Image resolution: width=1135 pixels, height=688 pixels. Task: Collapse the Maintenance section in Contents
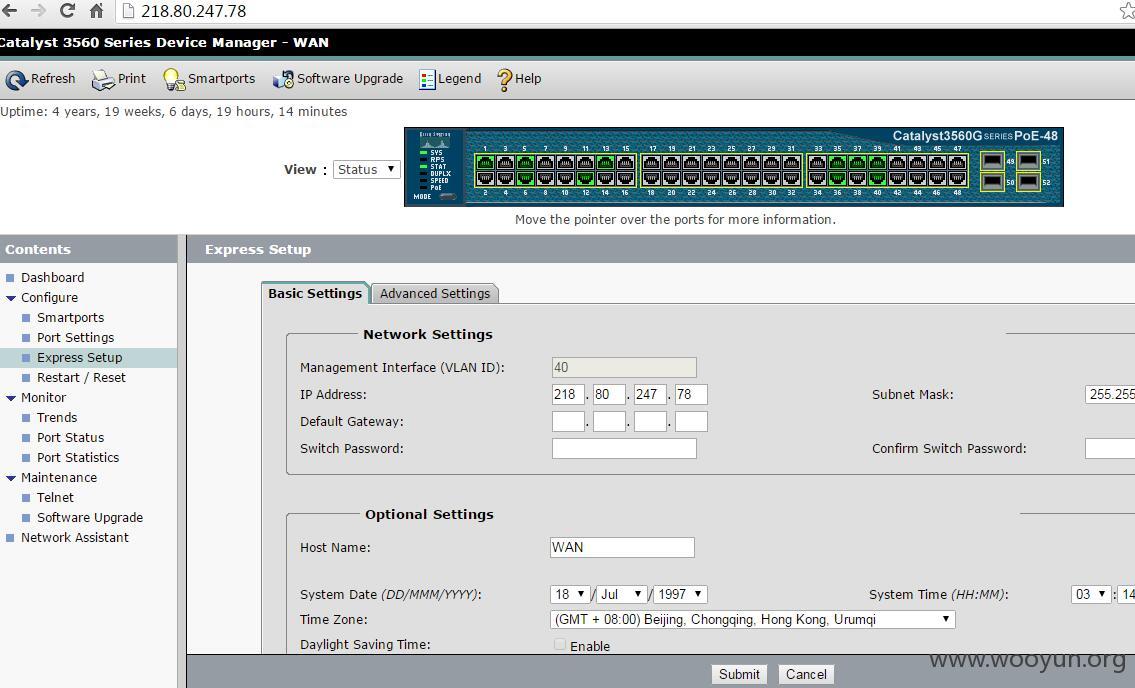point(11,478)
